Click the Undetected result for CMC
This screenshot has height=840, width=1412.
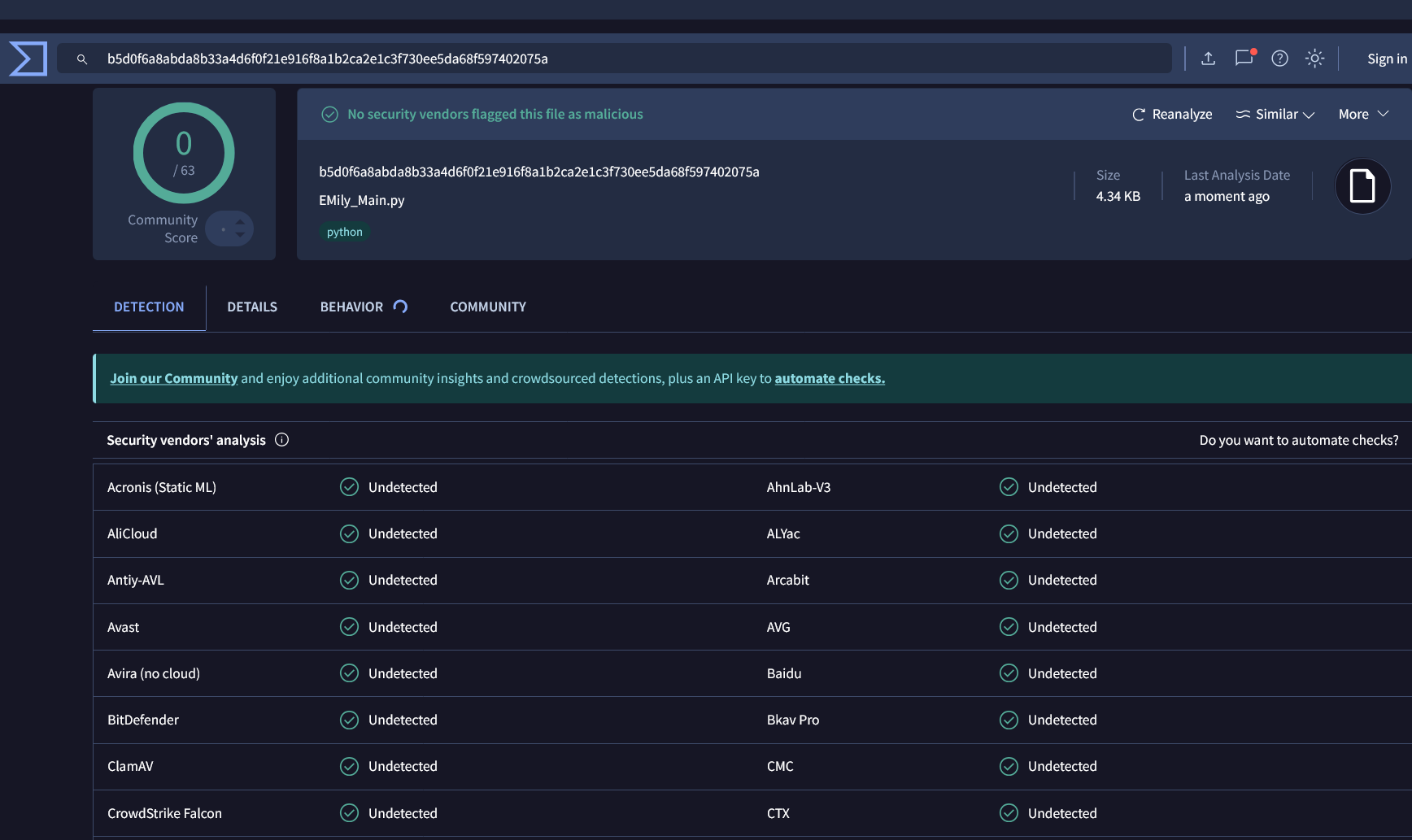(x=1062, y=766)
